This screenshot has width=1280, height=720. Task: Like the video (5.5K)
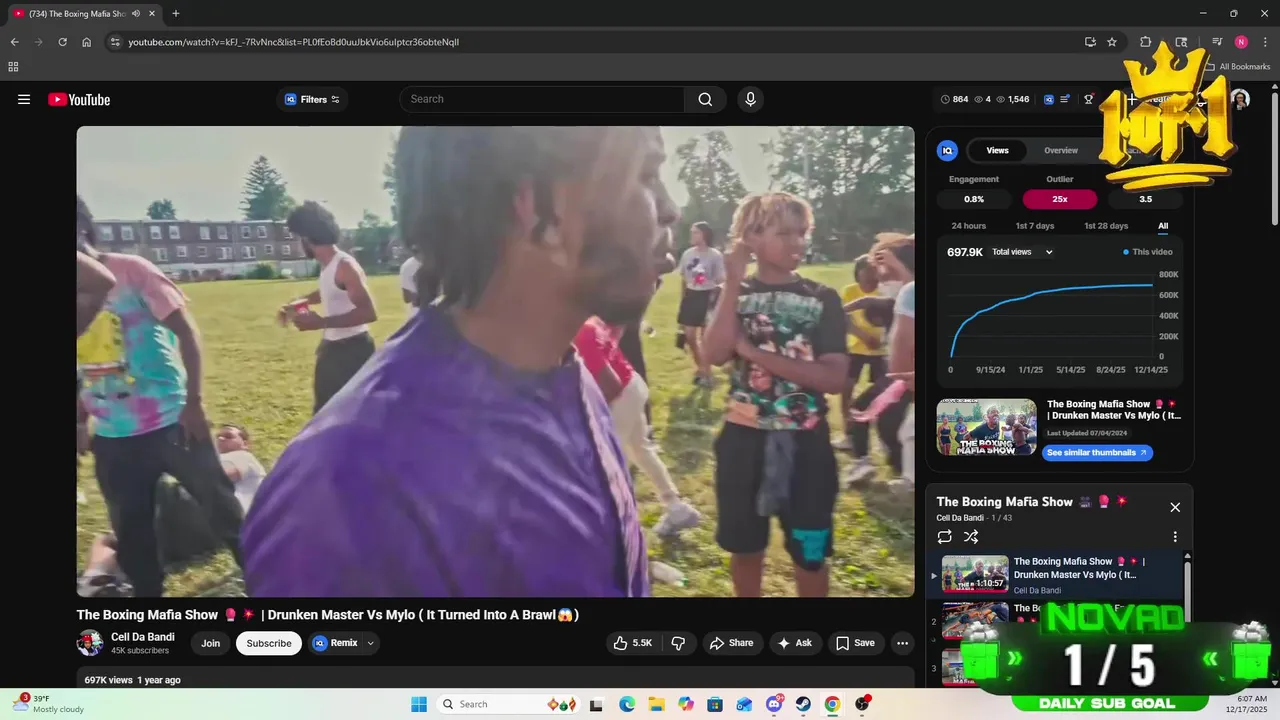pos(633,643)
